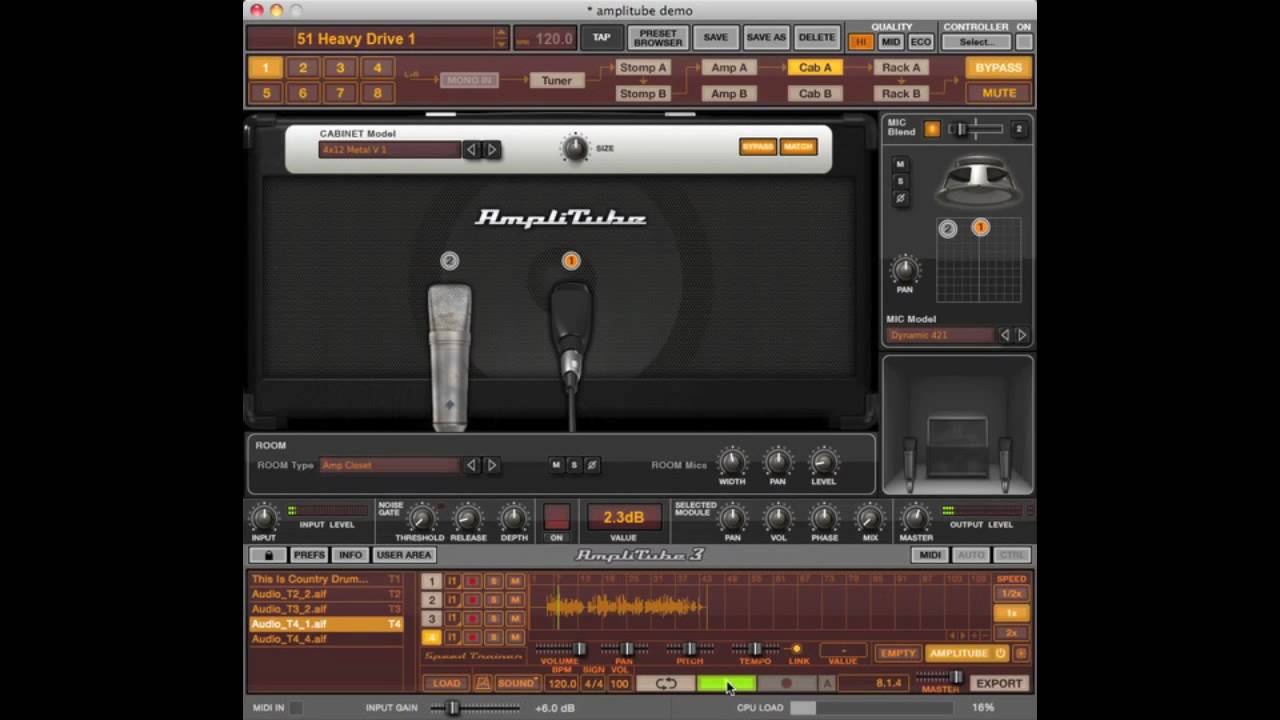Click the speaker cone image in mic panel
1280x720 pixels.
pos(979,182)
